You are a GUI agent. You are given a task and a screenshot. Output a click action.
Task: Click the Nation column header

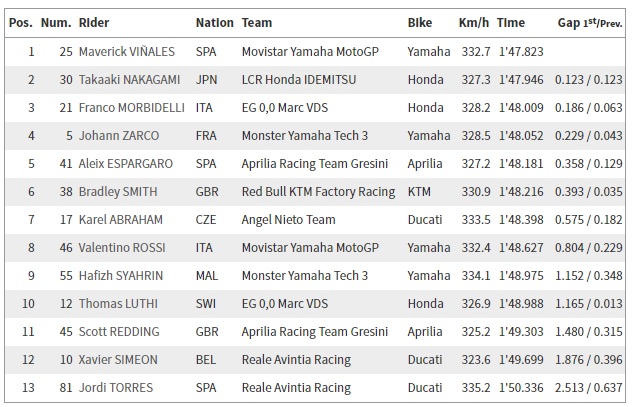pyautogui.click(x=215, y=22)
